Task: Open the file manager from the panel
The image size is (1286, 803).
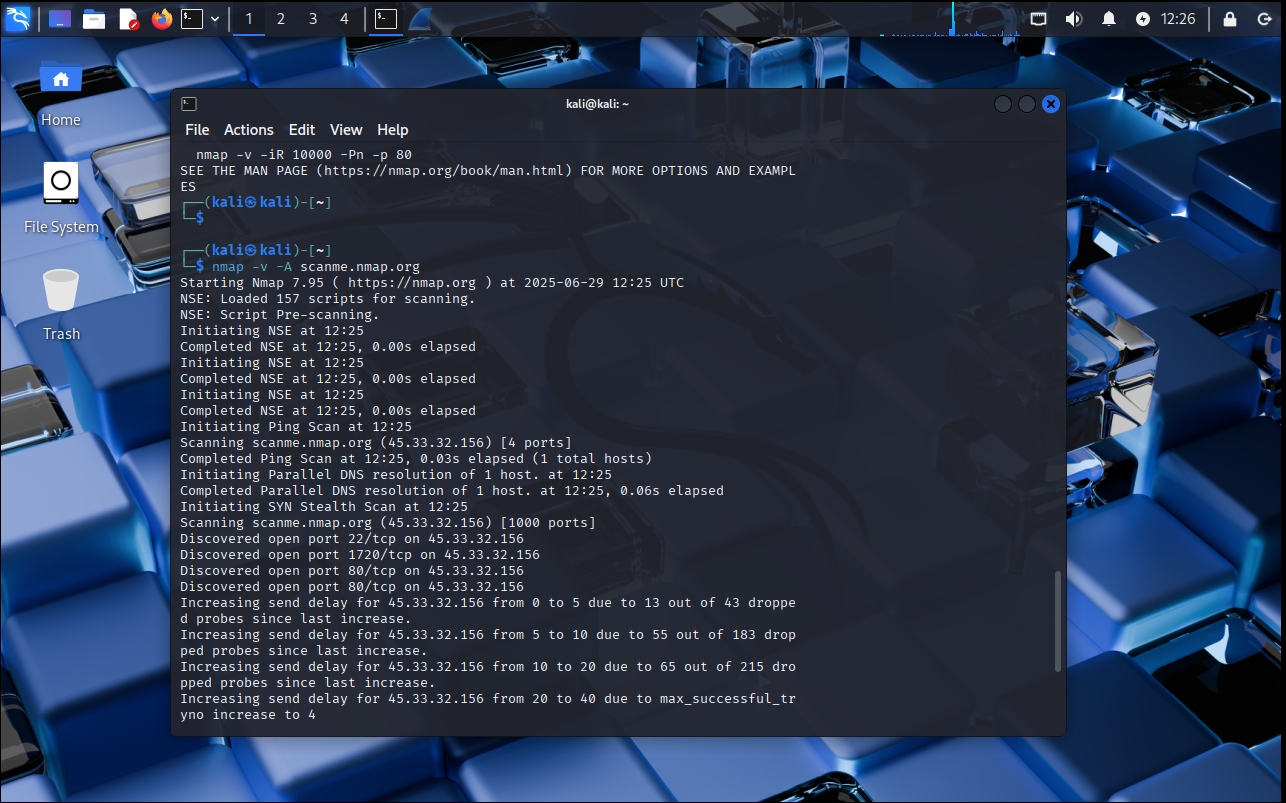Action: click(x=94, y=19)
